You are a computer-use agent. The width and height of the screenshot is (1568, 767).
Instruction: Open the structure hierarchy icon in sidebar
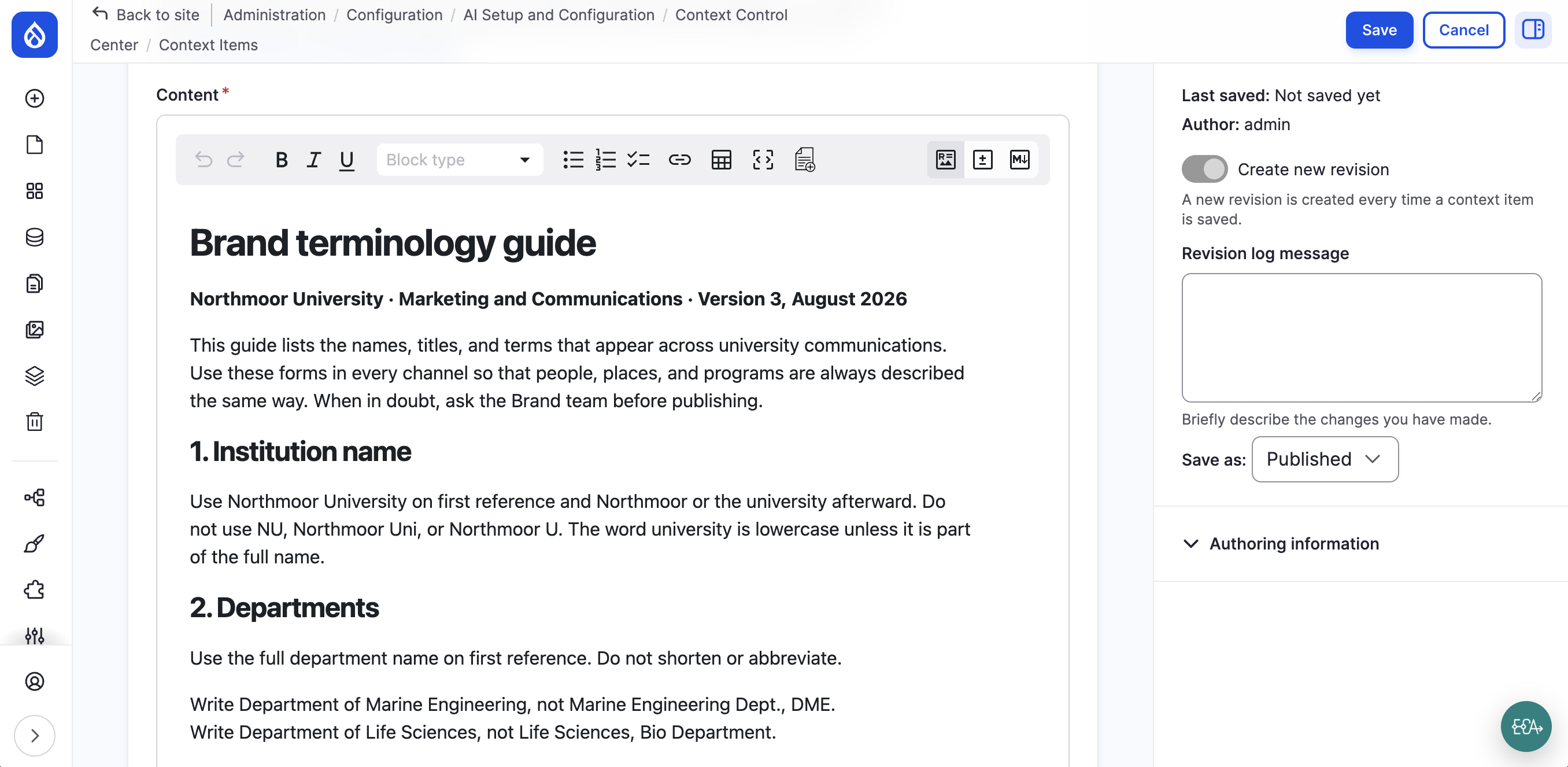click(x=35, y=497)
